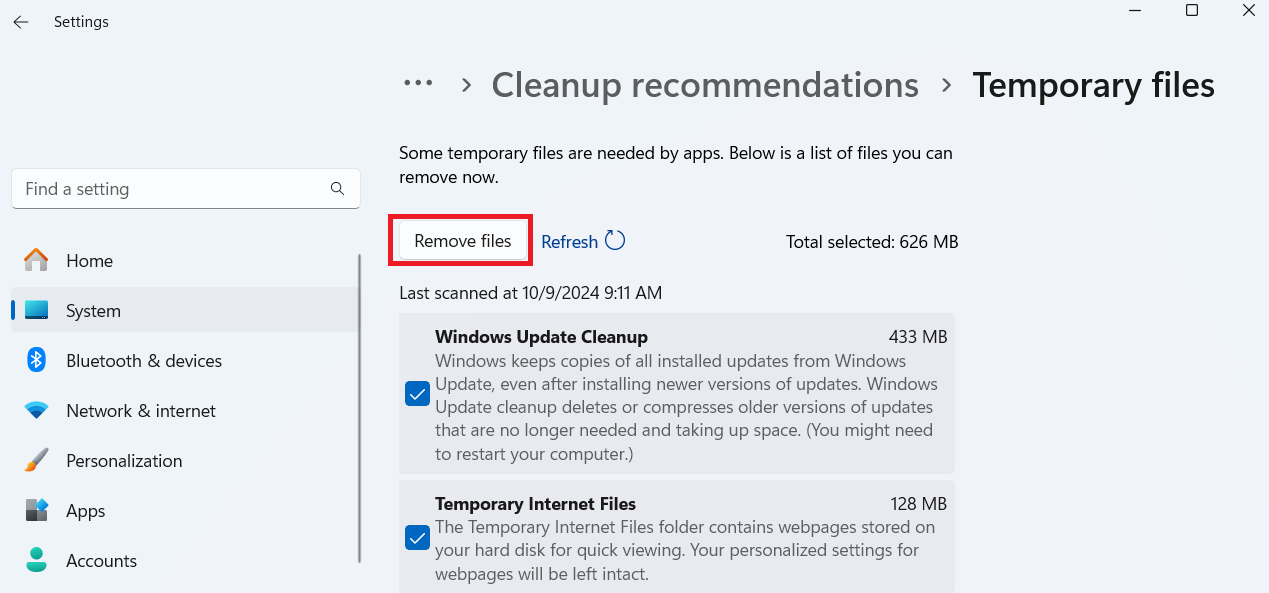Click the back arrow icon

click(21, 22)
